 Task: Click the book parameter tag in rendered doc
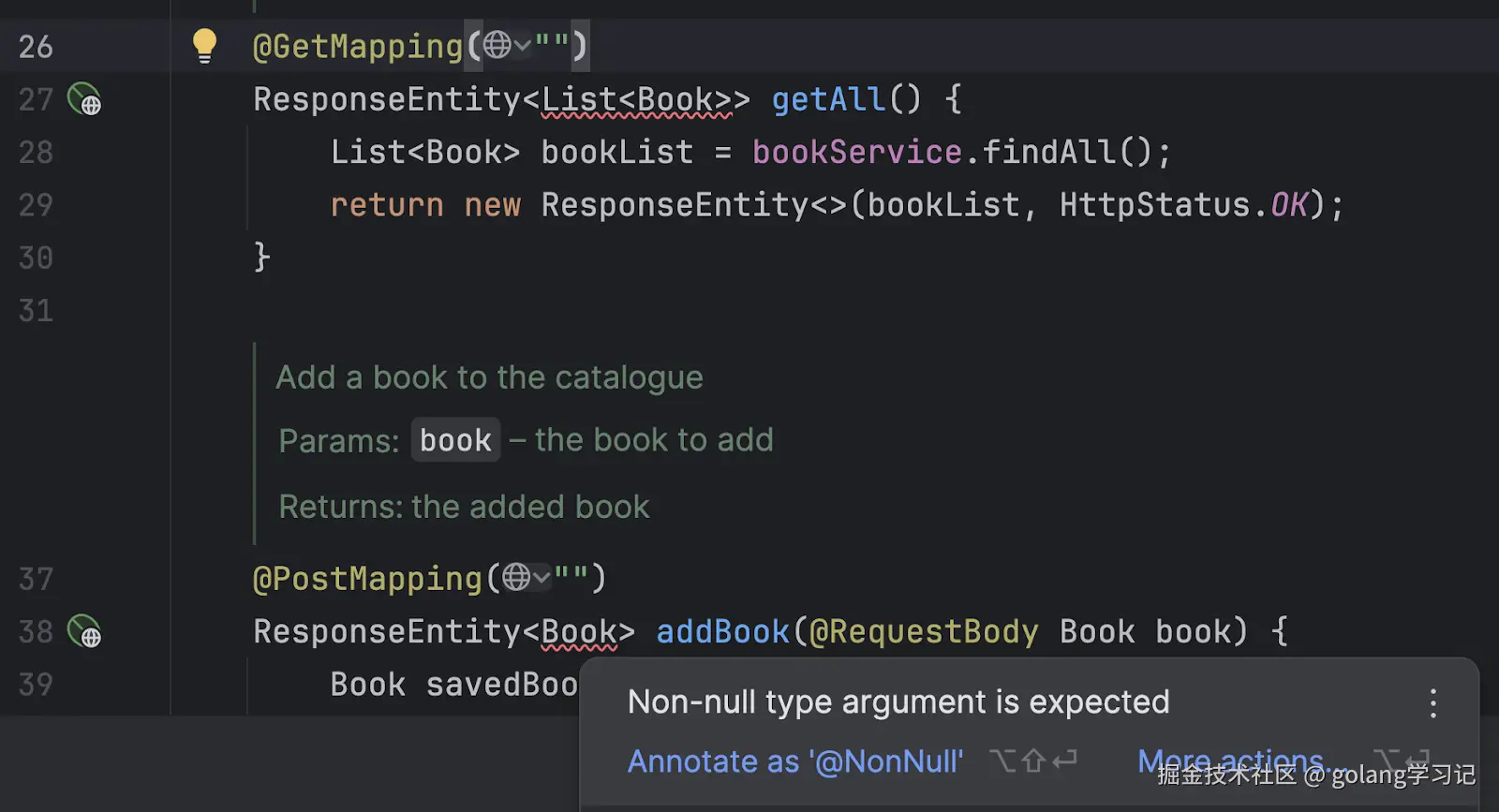click(455, 440)
